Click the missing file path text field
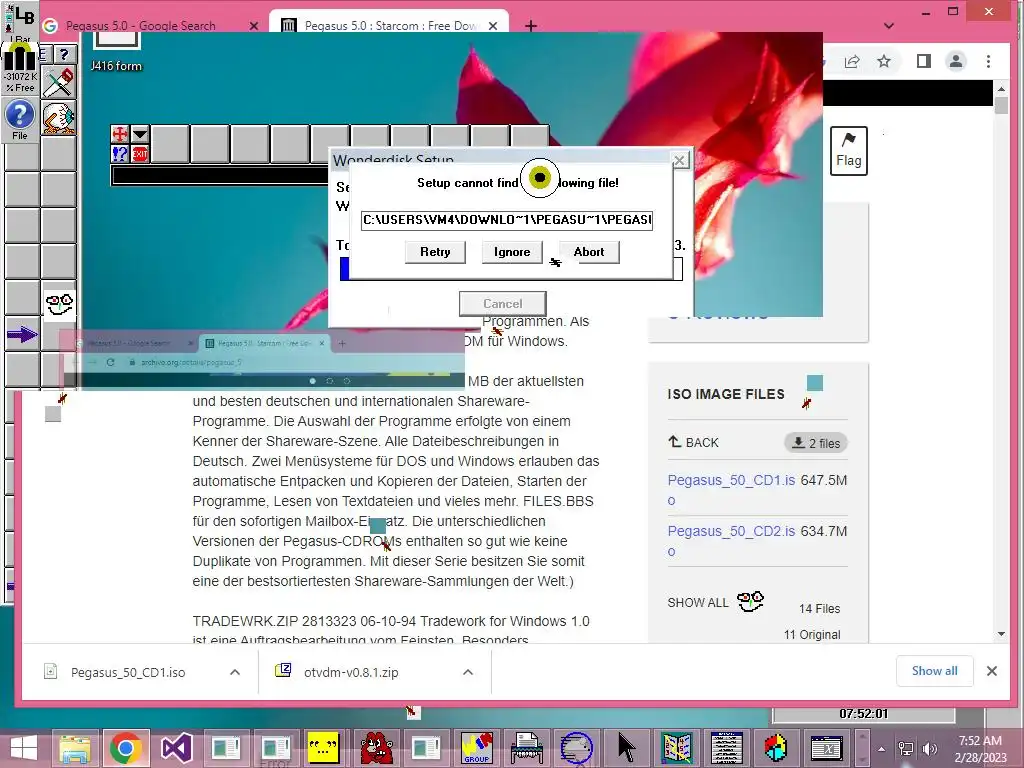This screenshot has height=768, width=1024. pos(507,220)
